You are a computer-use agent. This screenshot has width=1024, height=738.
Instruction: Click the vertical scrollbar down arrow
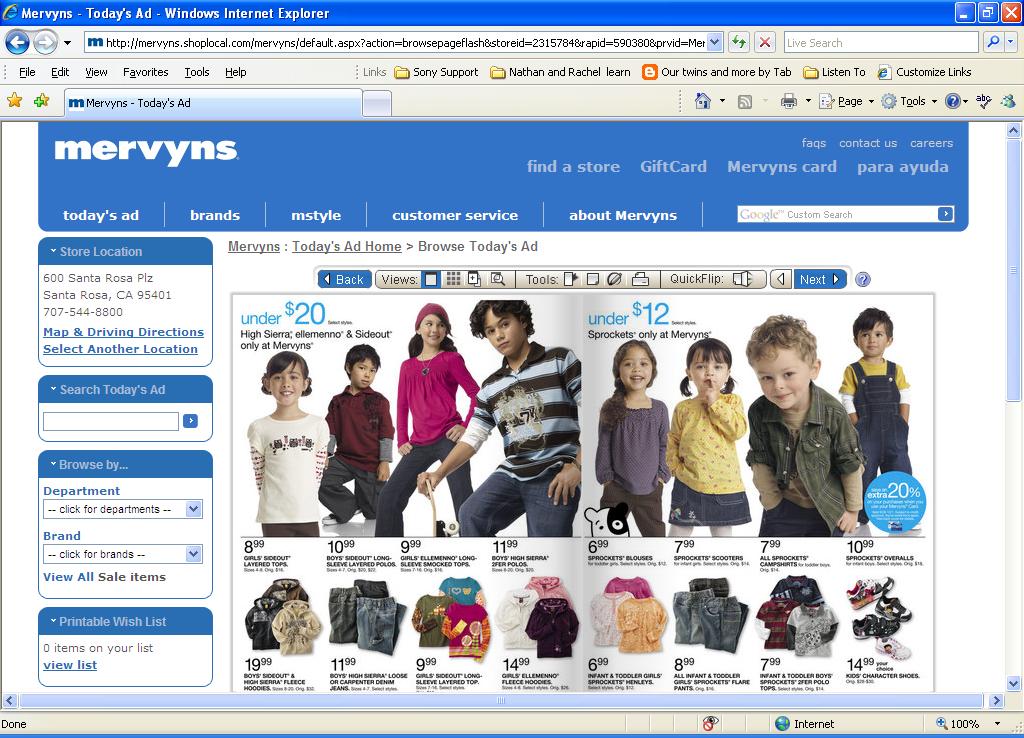tap(1014, 684)
